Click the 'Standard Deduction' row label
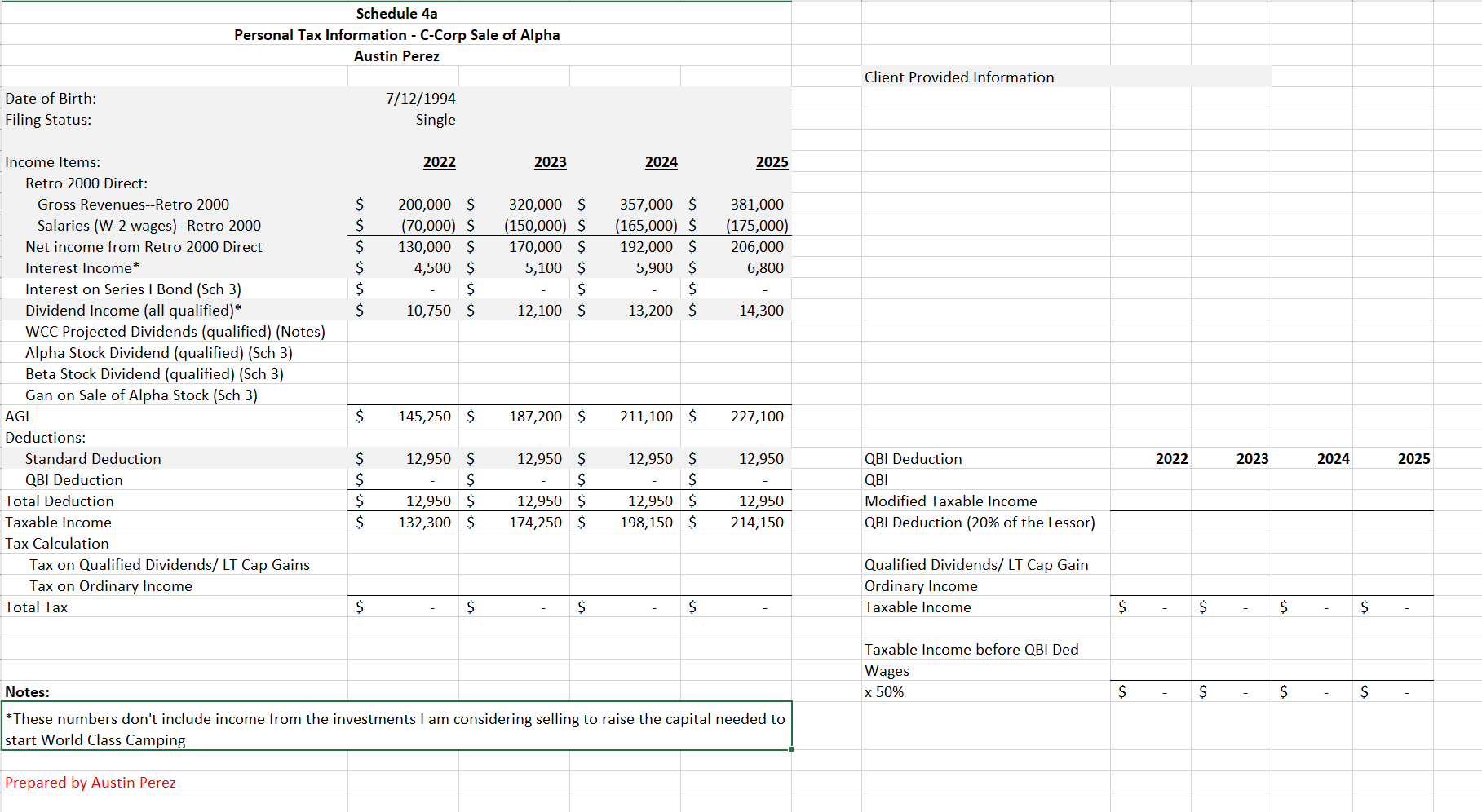 (93, 458)
